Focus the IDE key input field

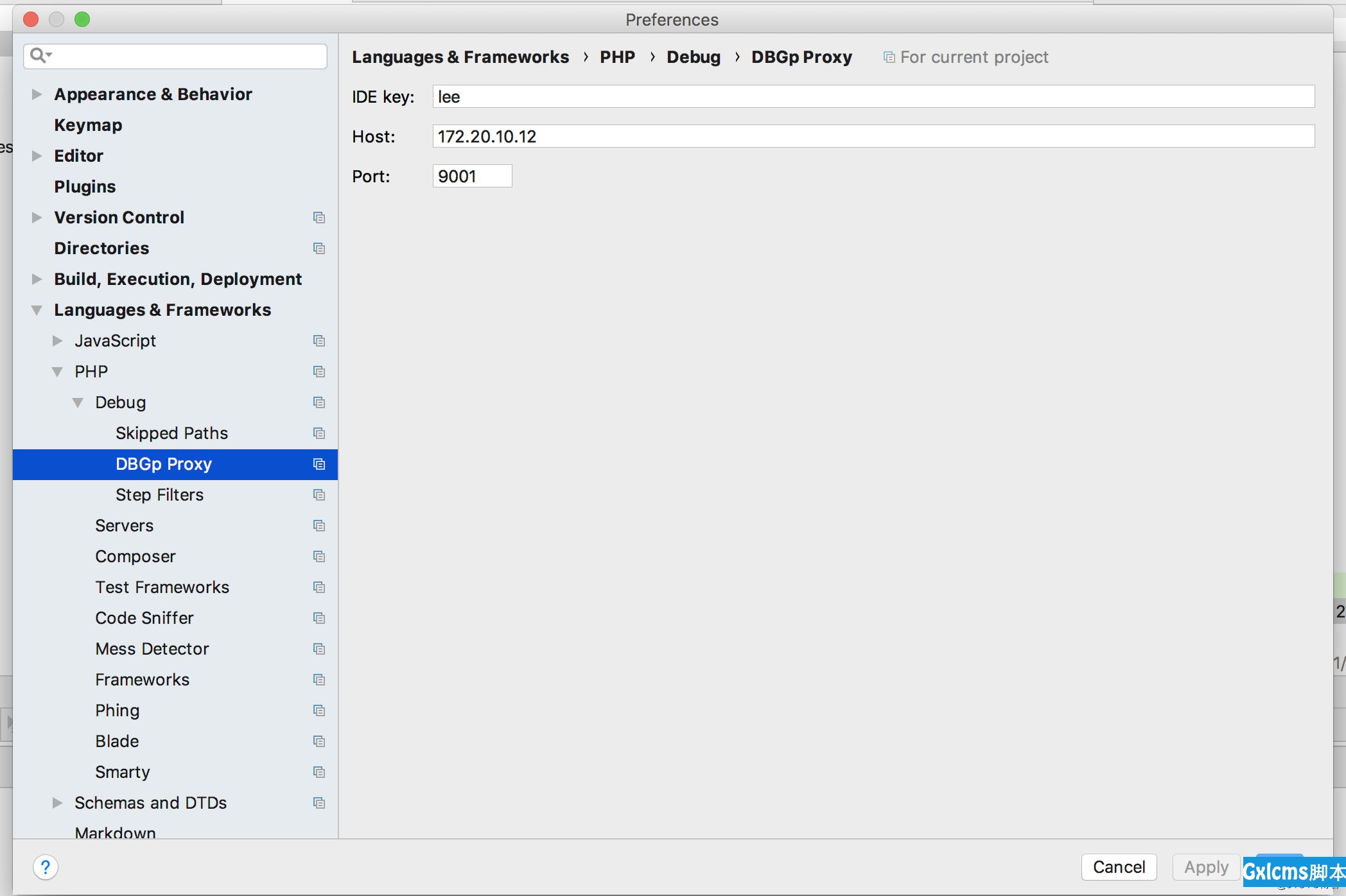(x=873, y=97)
